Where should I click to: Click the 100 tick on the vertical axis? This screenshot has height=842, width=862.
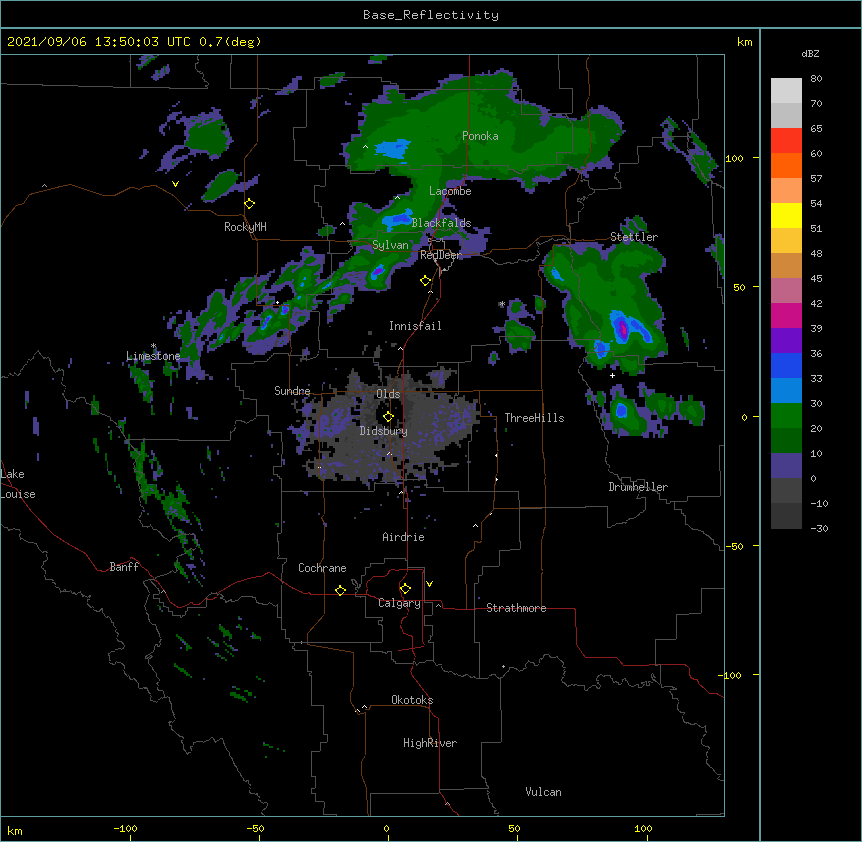coord(734,158)
